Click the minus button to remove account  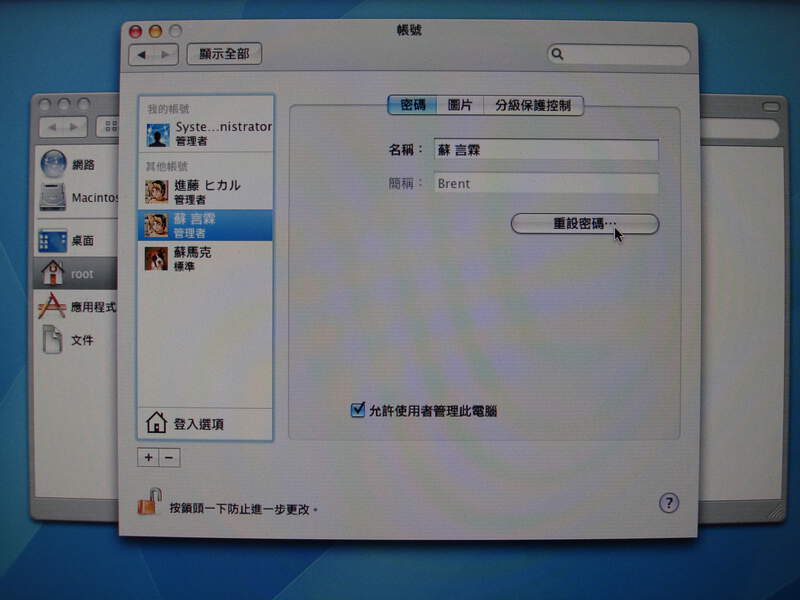tap(168, 457)
